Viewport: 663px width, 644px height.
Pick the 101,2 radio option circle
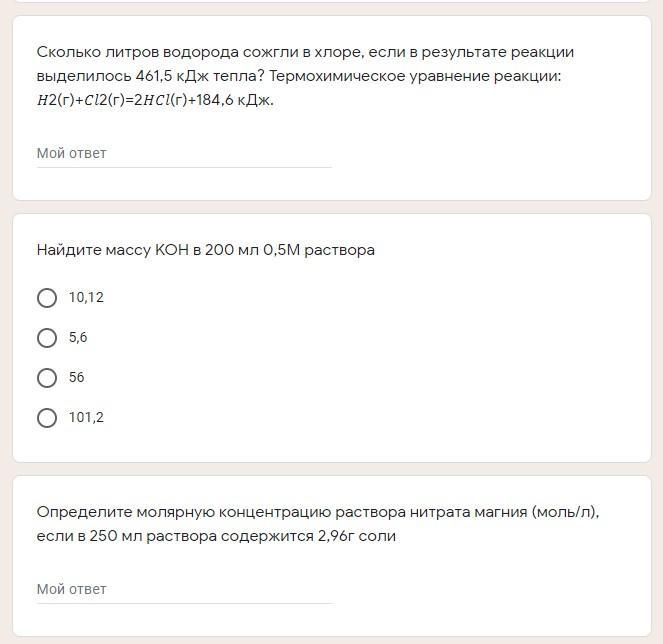[x=47, y=418]
